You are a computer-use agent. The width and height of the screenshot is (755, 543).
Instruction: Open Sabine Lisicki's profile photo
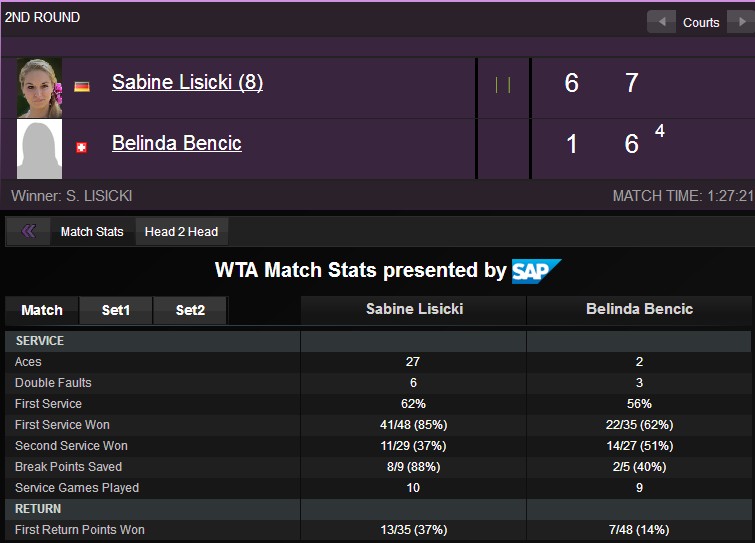click(x=39, y=88)
